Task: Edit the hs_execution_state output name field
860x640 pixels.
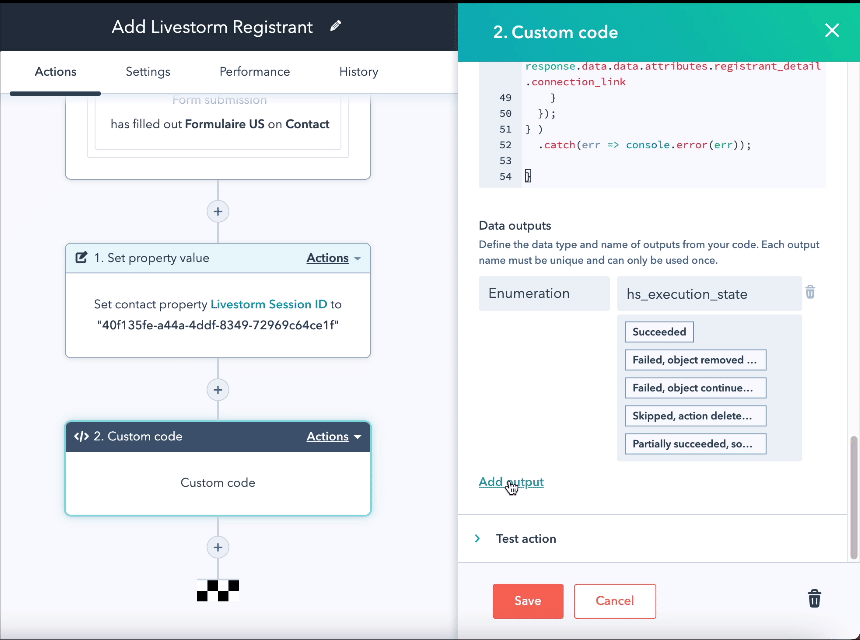Action: pos(709,293)
